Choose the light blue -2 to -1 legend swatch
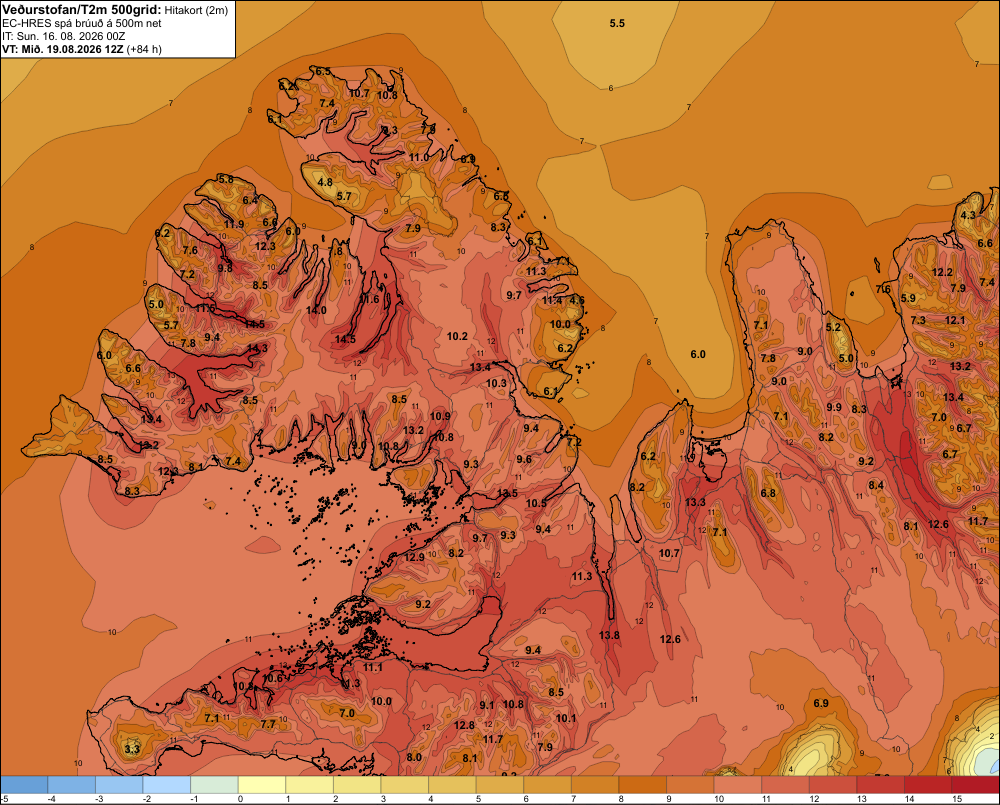1000x805 pixels. click(167, 785)
